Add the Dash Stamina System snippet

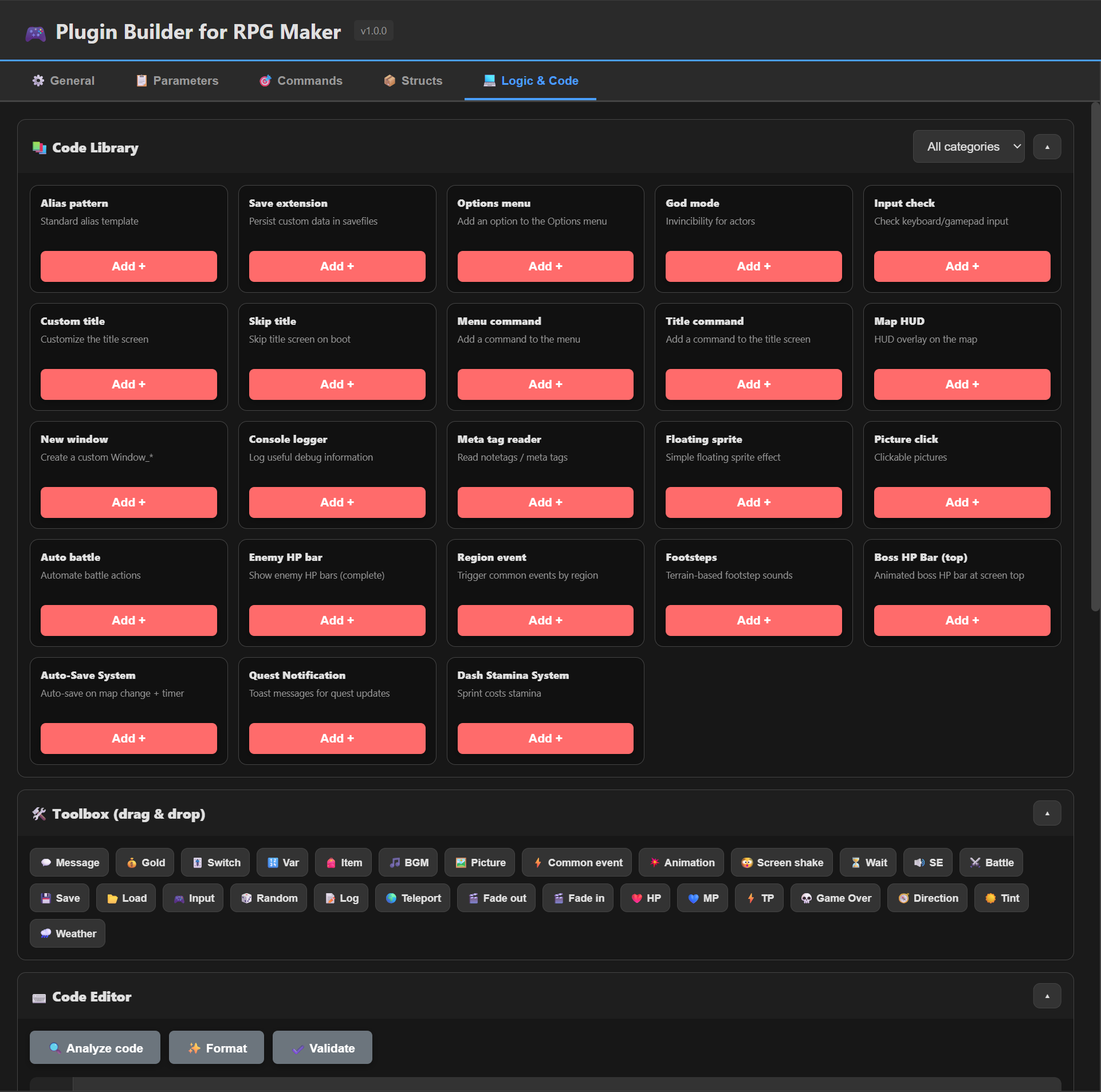(545, 739)
